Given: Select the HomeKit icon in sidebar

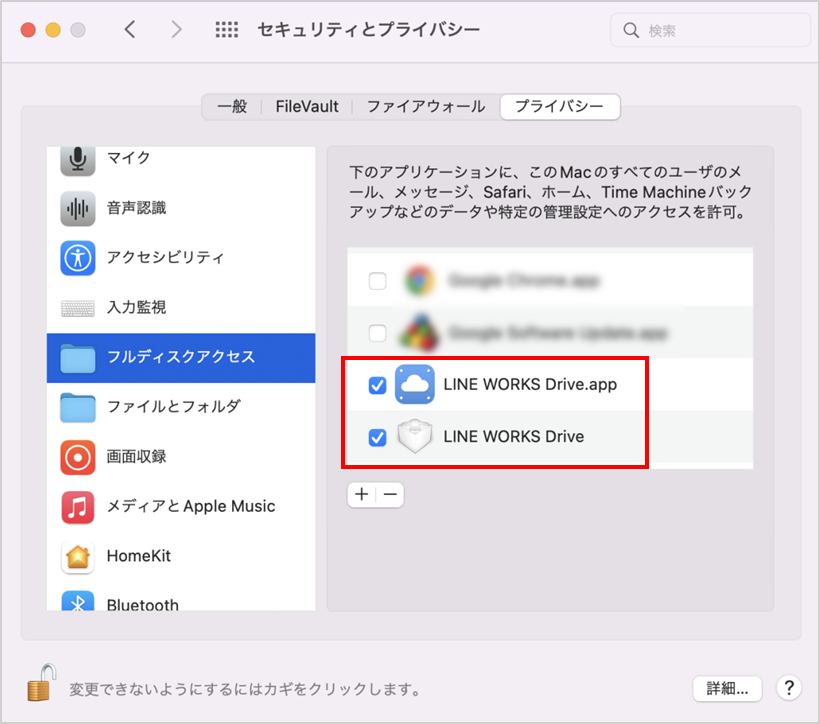Looking at the screenshot, I should tap(78, 556).
